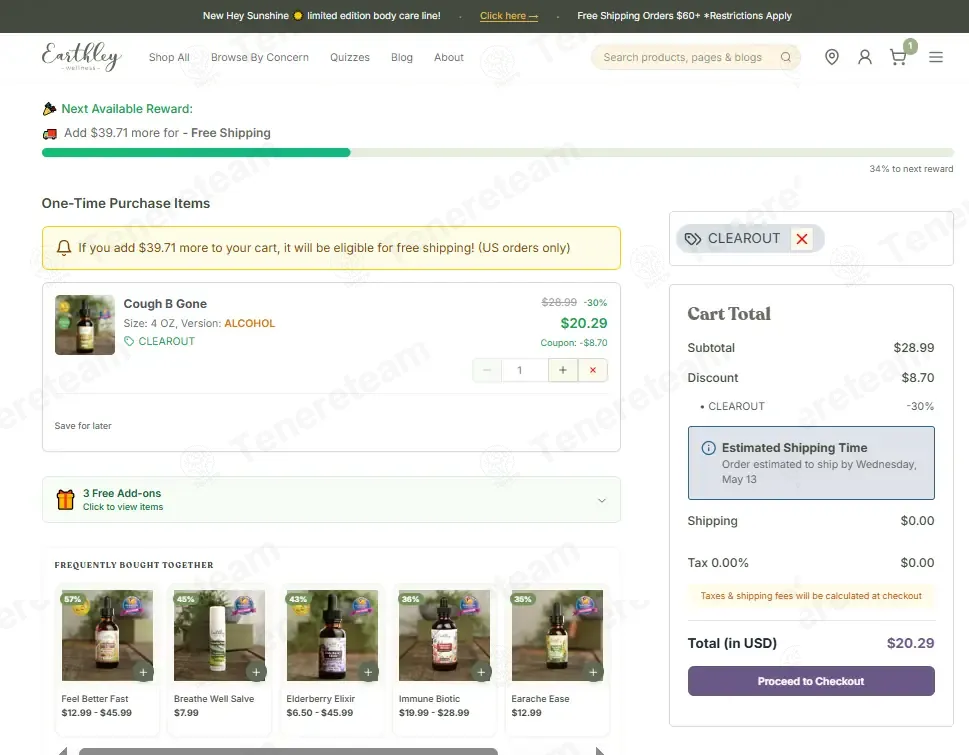969x755 pixels.
Task: Open the Earache Ease product image
Action: pos(557,635)
